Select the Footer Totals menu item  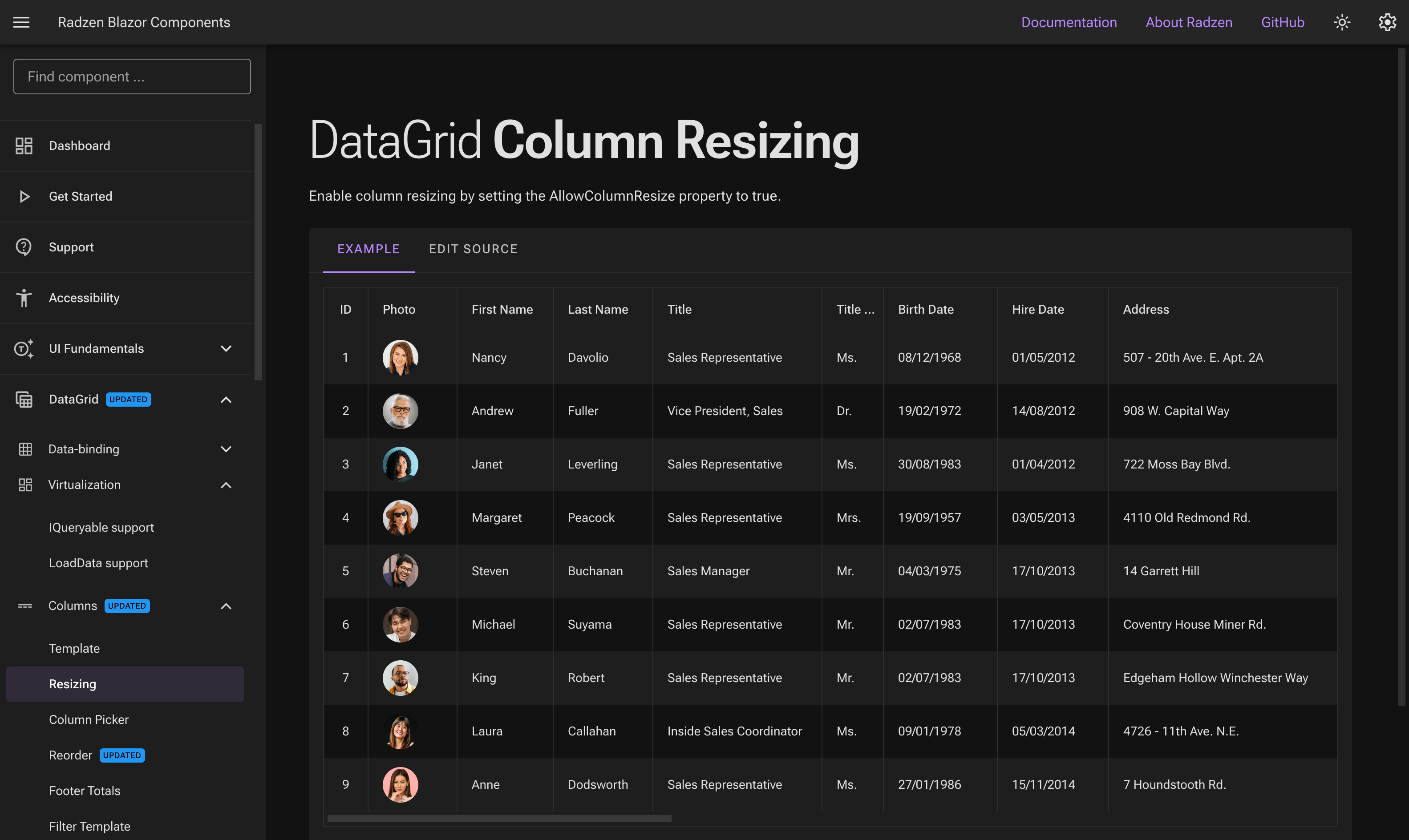(84, 791)
